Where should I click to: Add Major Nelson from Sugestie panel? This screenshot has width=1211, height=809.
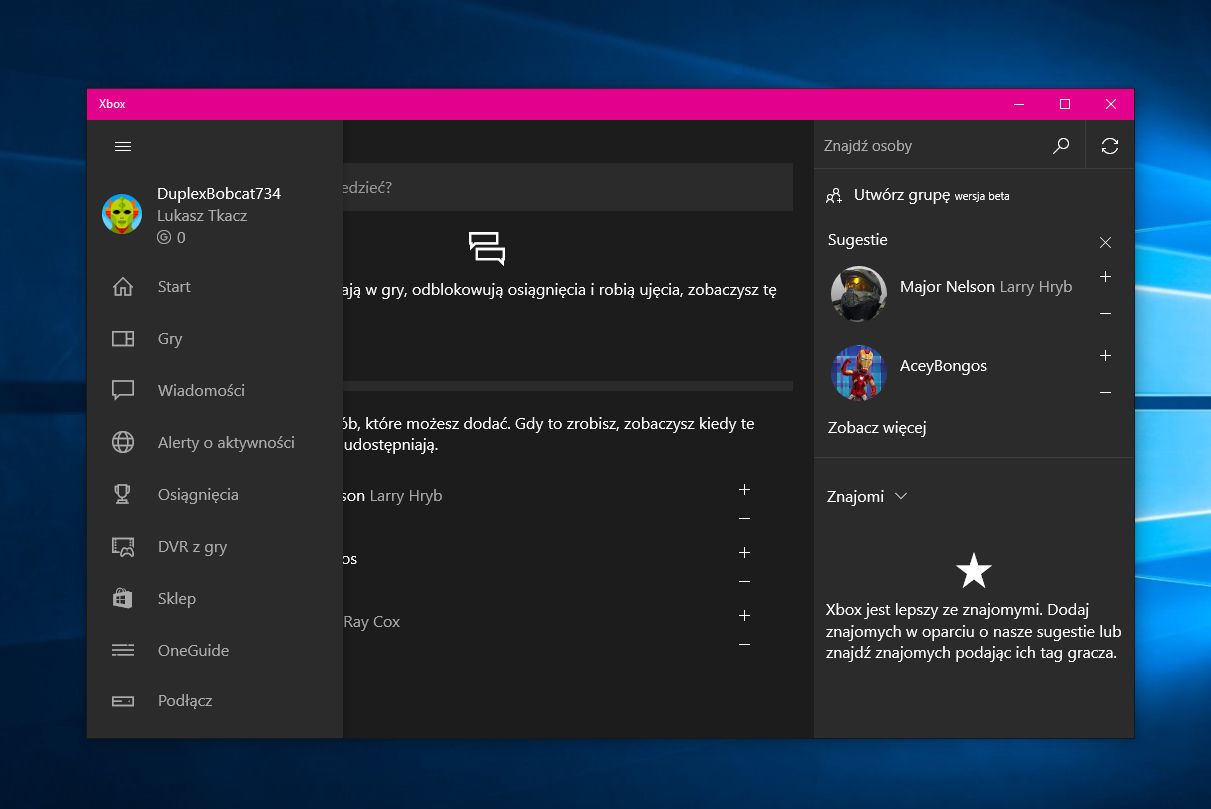pos(1105,276)
